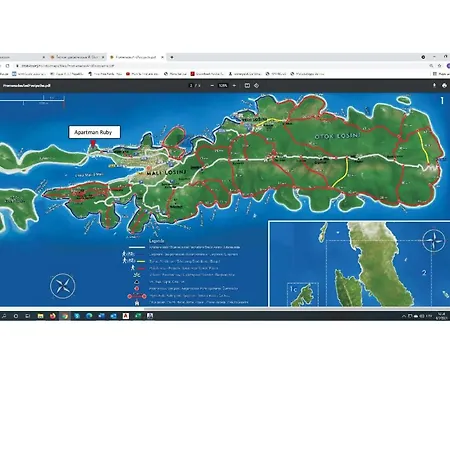Zoom in the PDF with plus button

(234, 86)
